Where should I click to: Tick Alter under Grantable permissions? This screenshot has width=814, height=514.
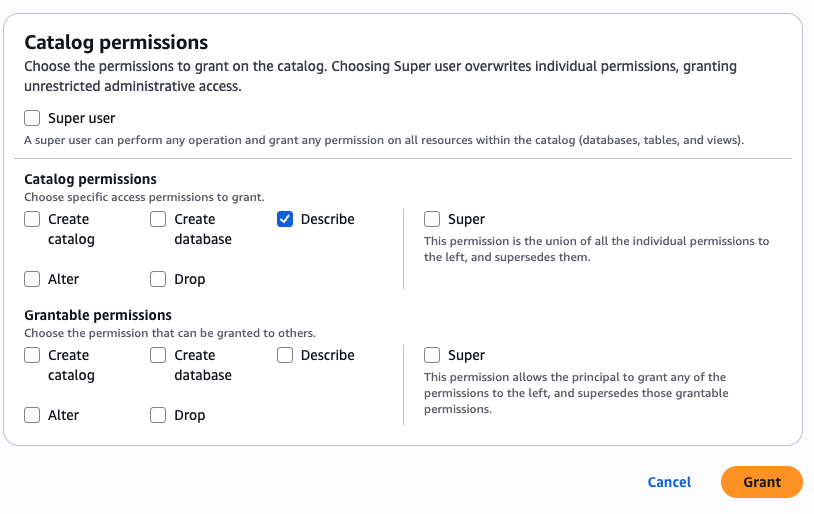33,415
